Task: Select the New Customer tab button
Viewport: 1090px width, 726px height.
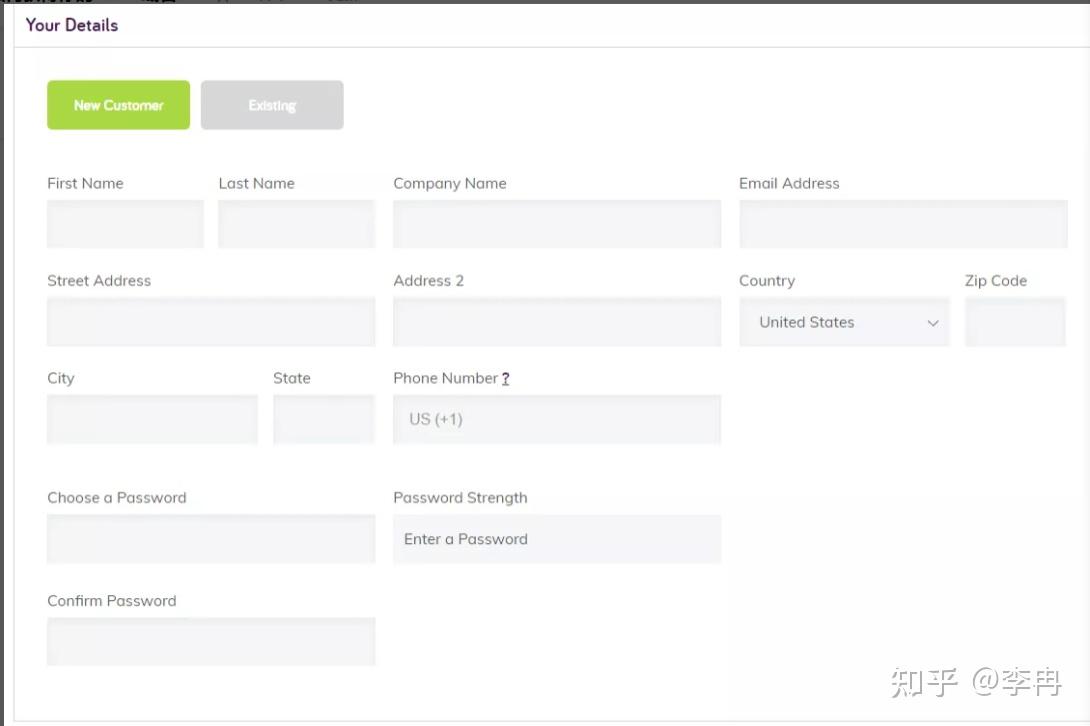Action: point(118,105)
